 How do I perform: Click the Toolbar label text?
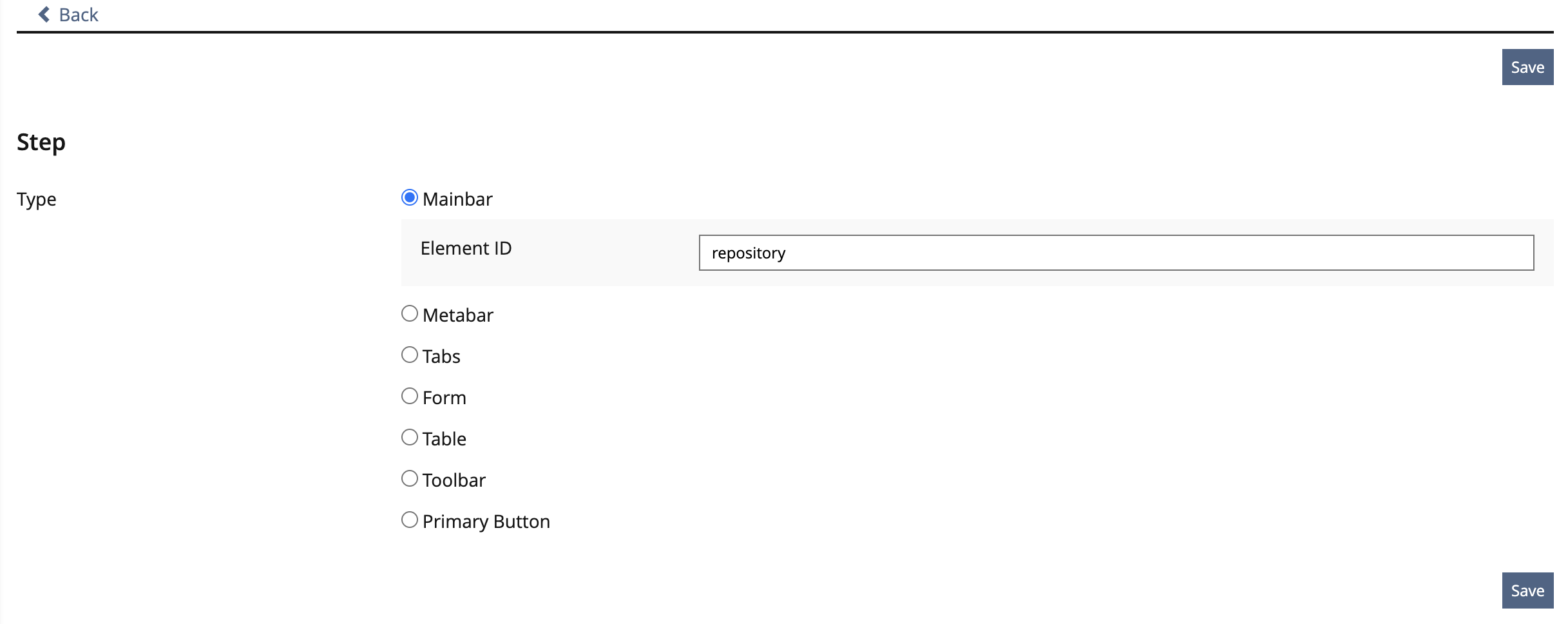[454, 480]
